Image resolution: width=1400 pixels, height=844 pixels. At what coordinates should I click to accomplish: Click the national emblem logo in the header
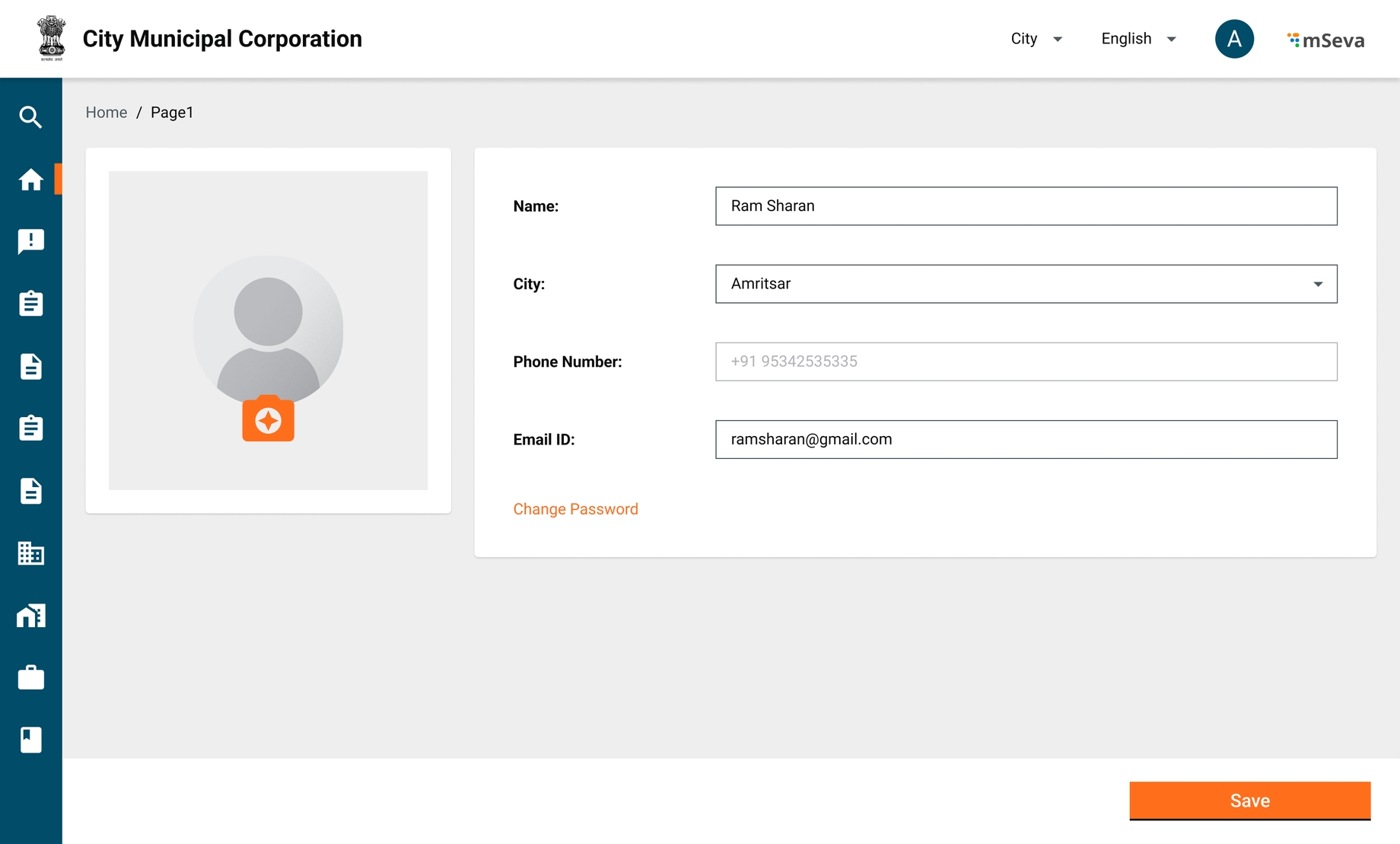(x=52, y=38)
